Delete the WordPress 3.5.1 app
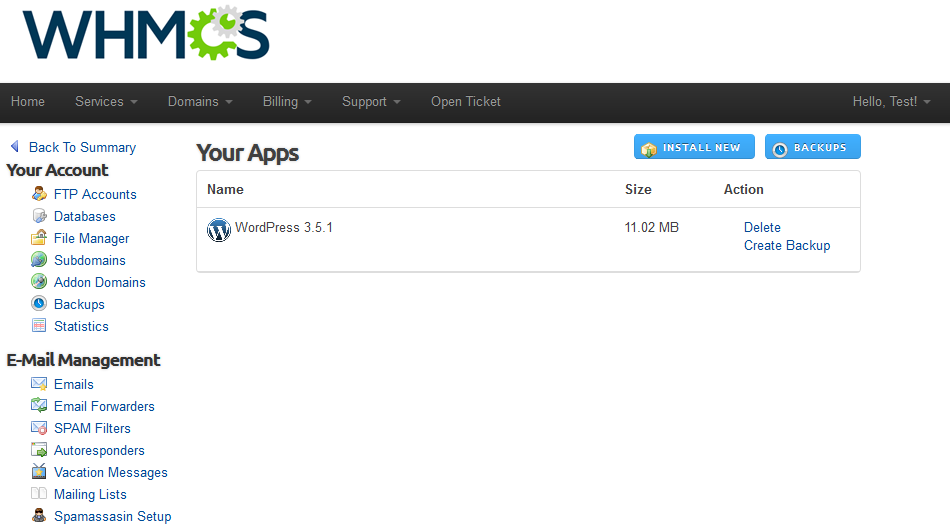This screenshot has height=527, width=950. click(762, 228)
